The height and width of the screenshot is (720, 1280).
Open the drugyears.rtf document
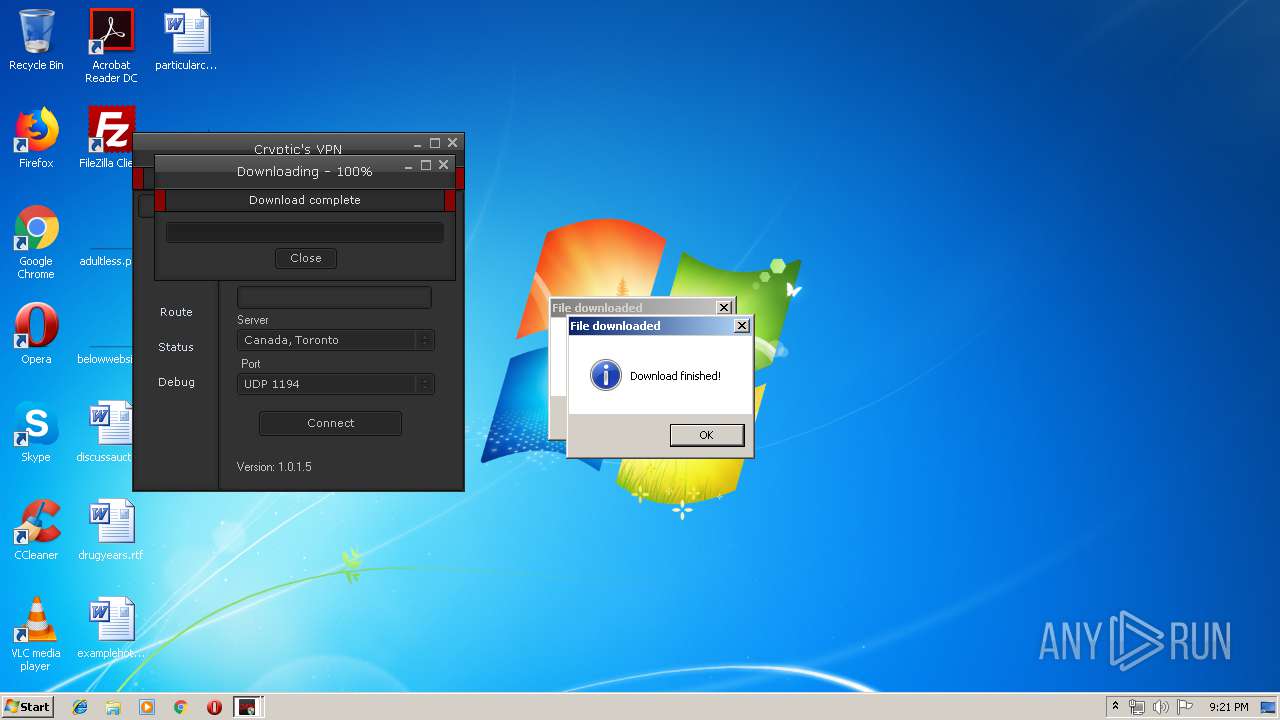point(110,530)
